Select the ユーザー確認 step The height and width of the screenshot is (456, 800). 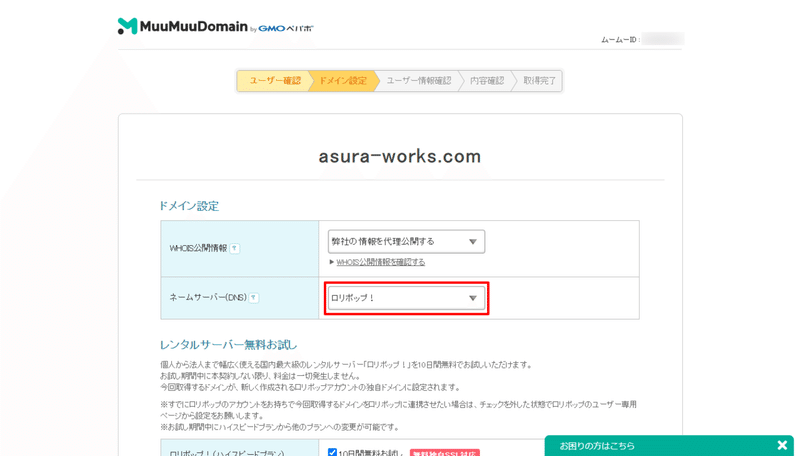[x=274, y=81]
